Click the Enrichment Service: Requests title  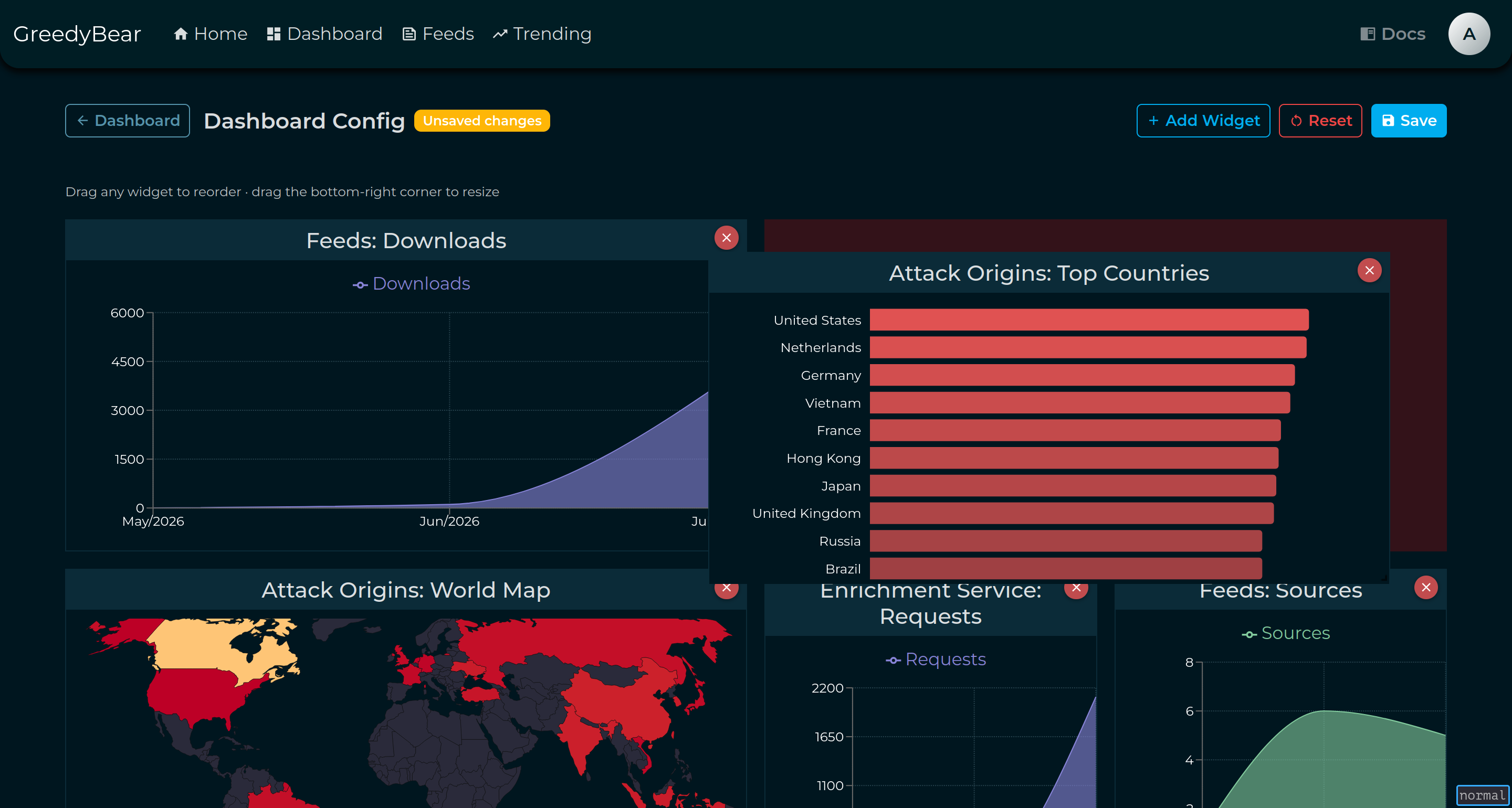[930, 604]
